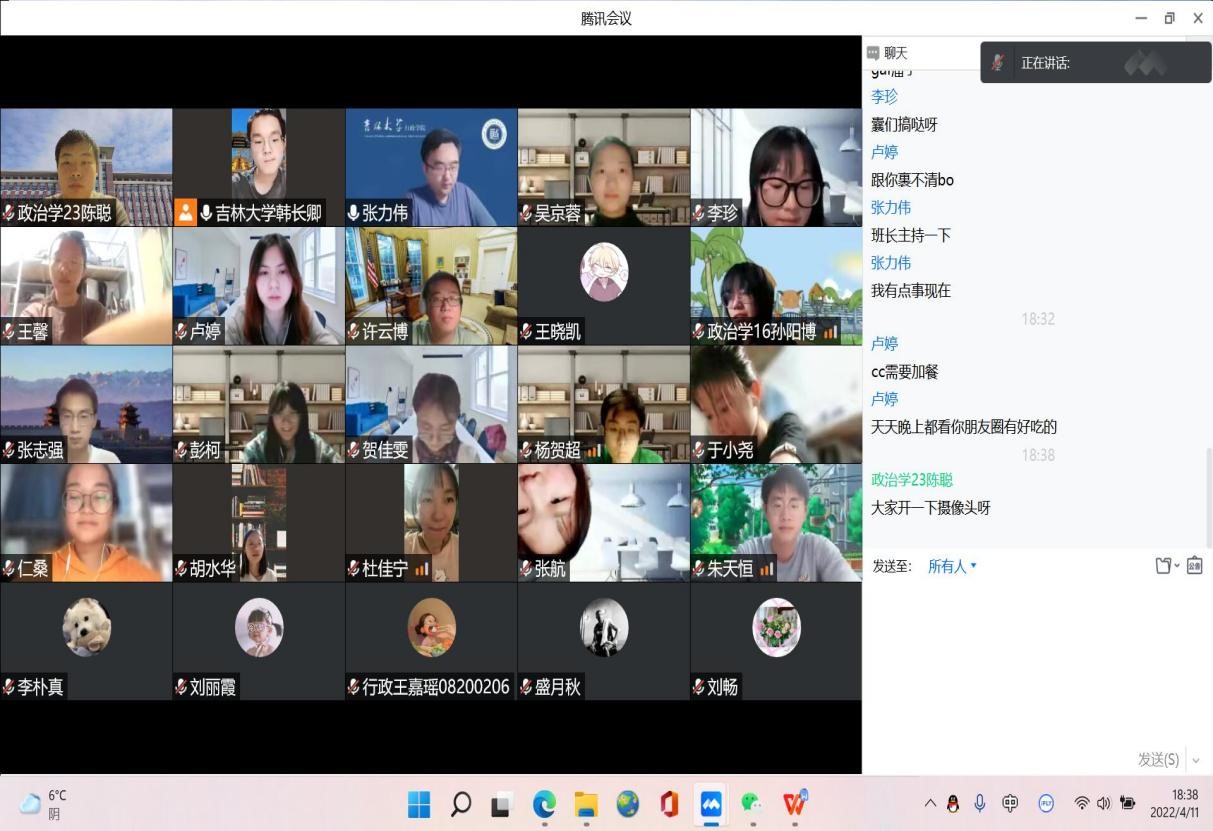Click the mic icon on 张力伟's video tile

pyautogui.click(x=353, y=213)
